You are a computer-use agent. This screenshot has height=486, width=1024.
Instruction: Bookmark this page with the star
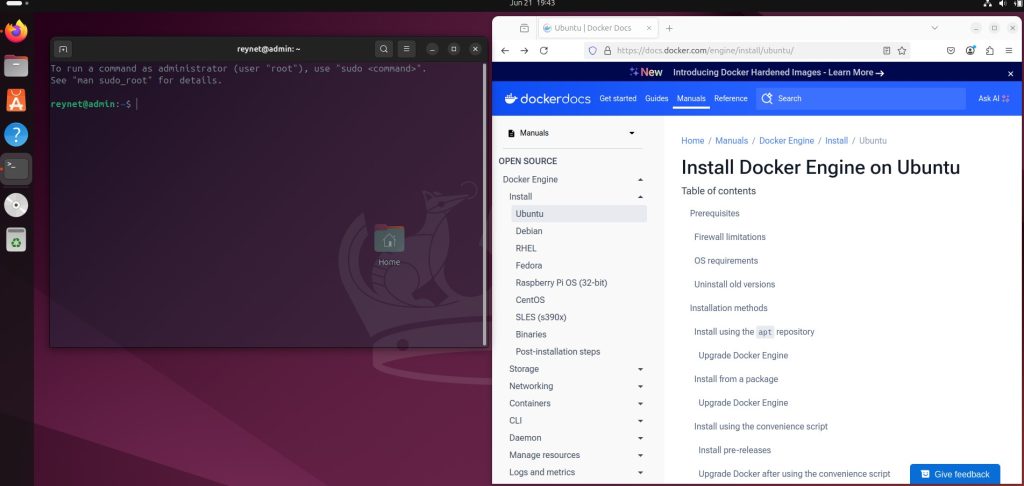902,50
